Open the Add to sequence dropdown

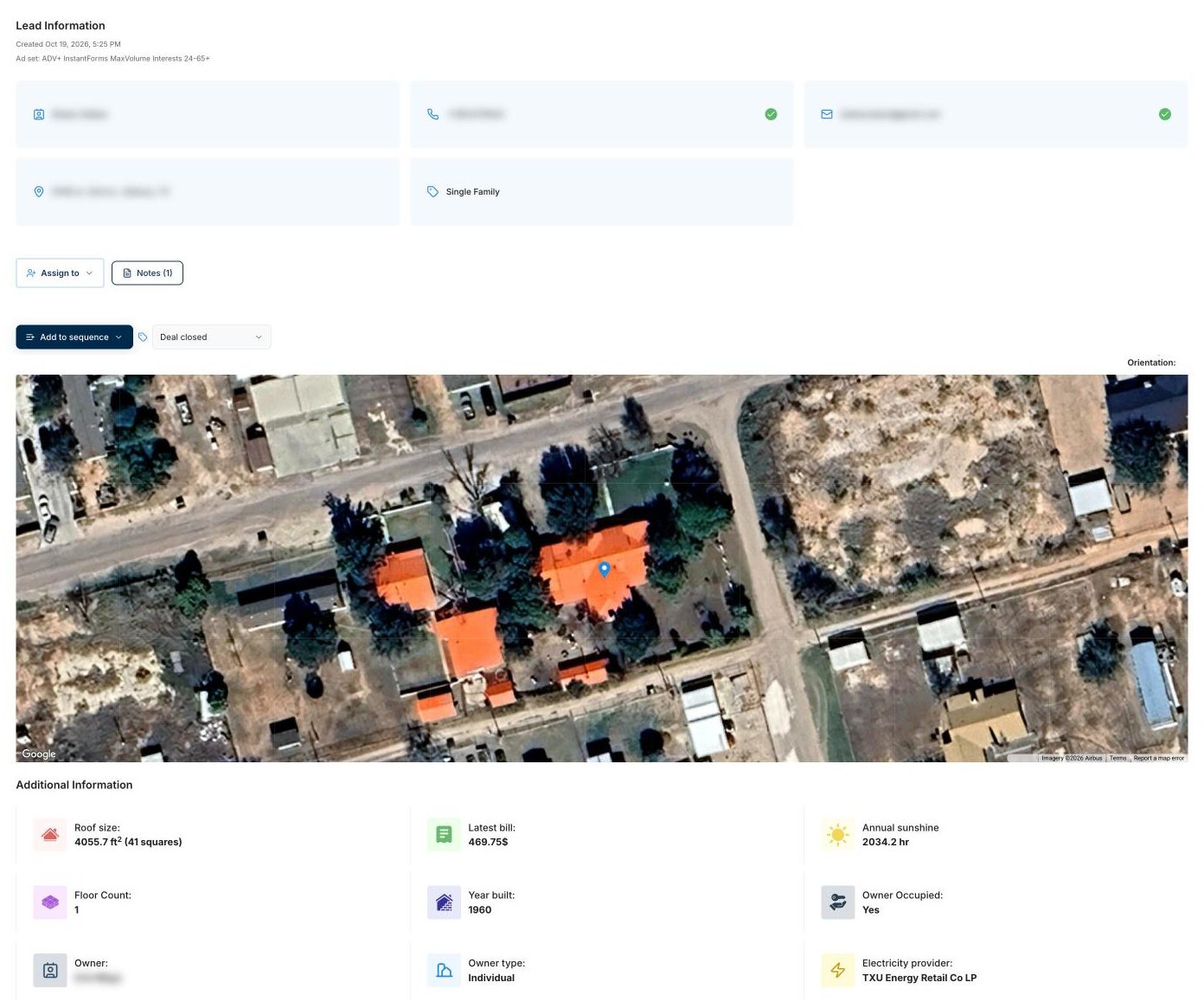click(74, 337)
